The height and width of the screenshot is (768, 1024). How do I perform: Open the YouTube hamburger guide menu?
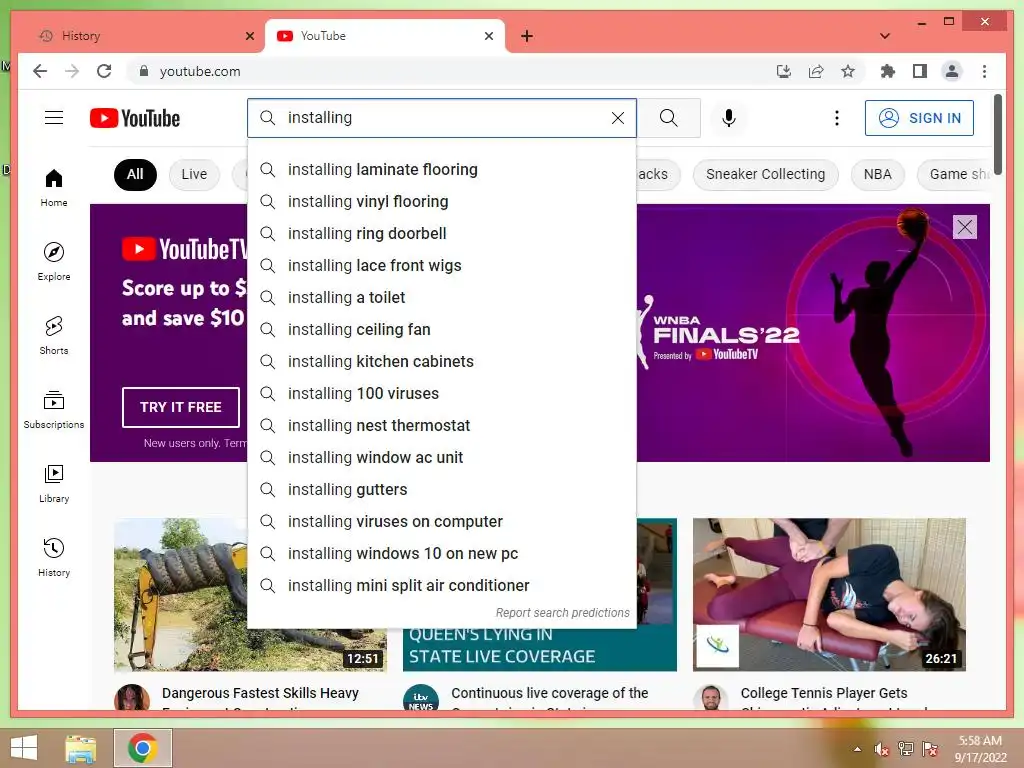point(54,118)
